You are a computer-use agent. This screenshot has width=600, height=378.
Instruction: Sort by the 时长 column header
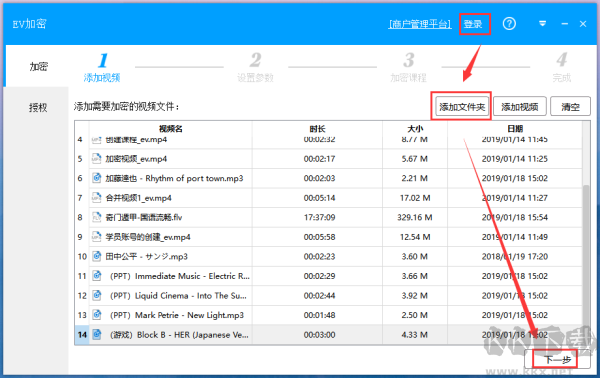click(x=317, y=129)
